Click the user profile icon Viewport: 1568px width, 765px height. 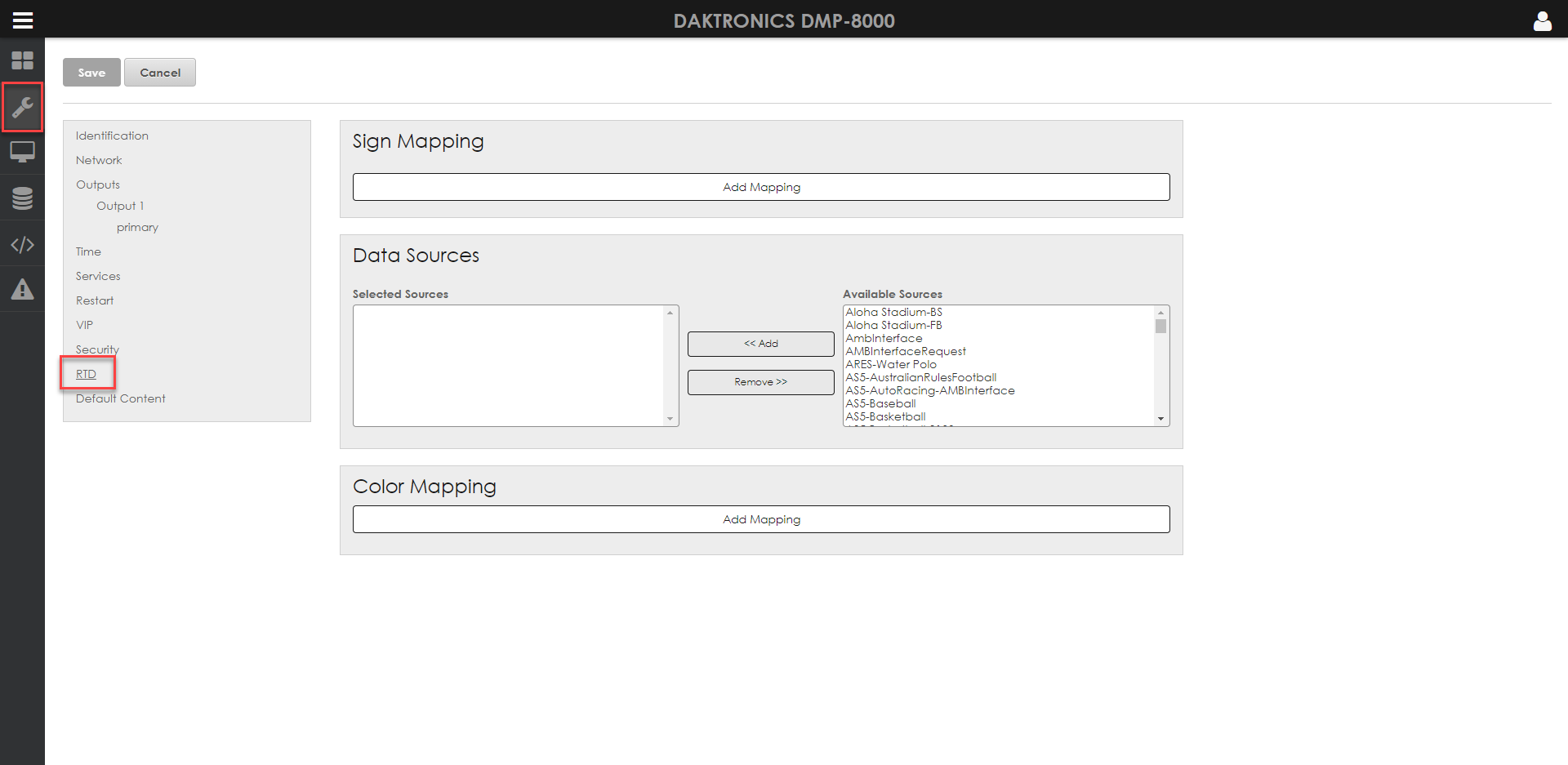coord(1542,20)
